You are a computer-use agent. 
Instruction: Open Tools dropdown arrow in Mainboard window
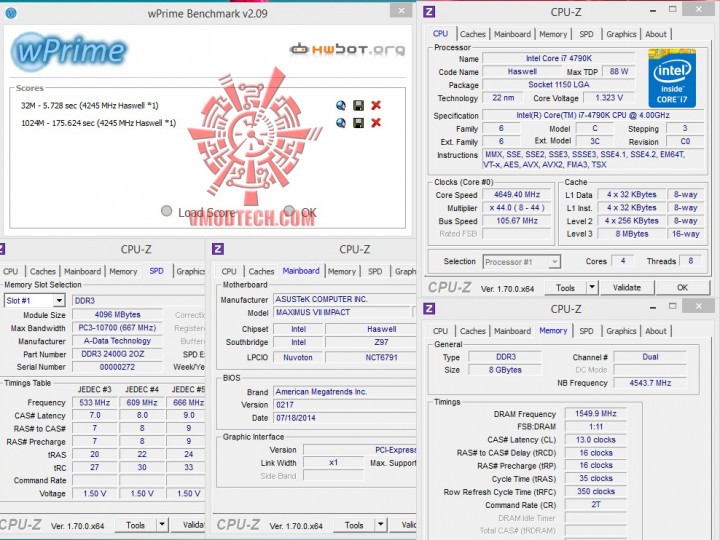(381, 524)
